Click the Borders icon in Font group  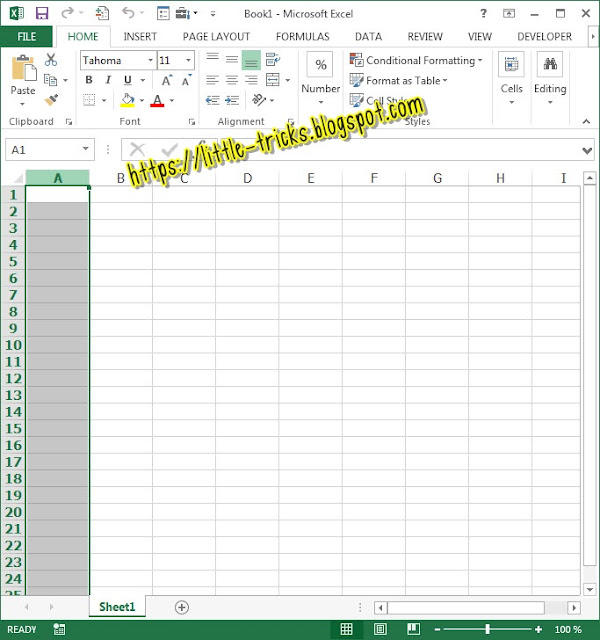[89, 100]
